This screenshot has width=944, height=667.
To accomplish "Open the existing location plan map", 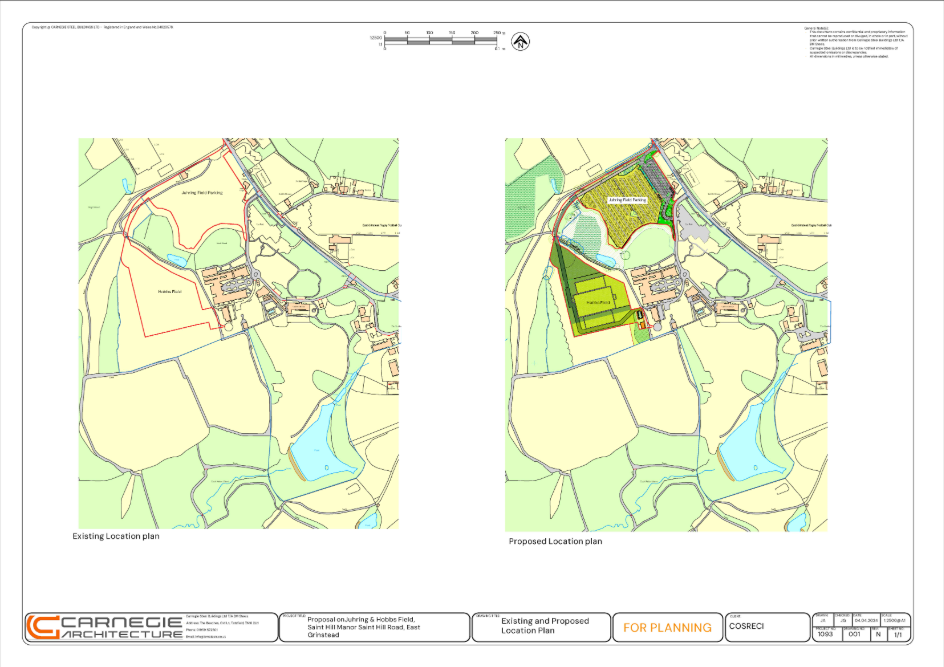I will (x=238, y=334).
